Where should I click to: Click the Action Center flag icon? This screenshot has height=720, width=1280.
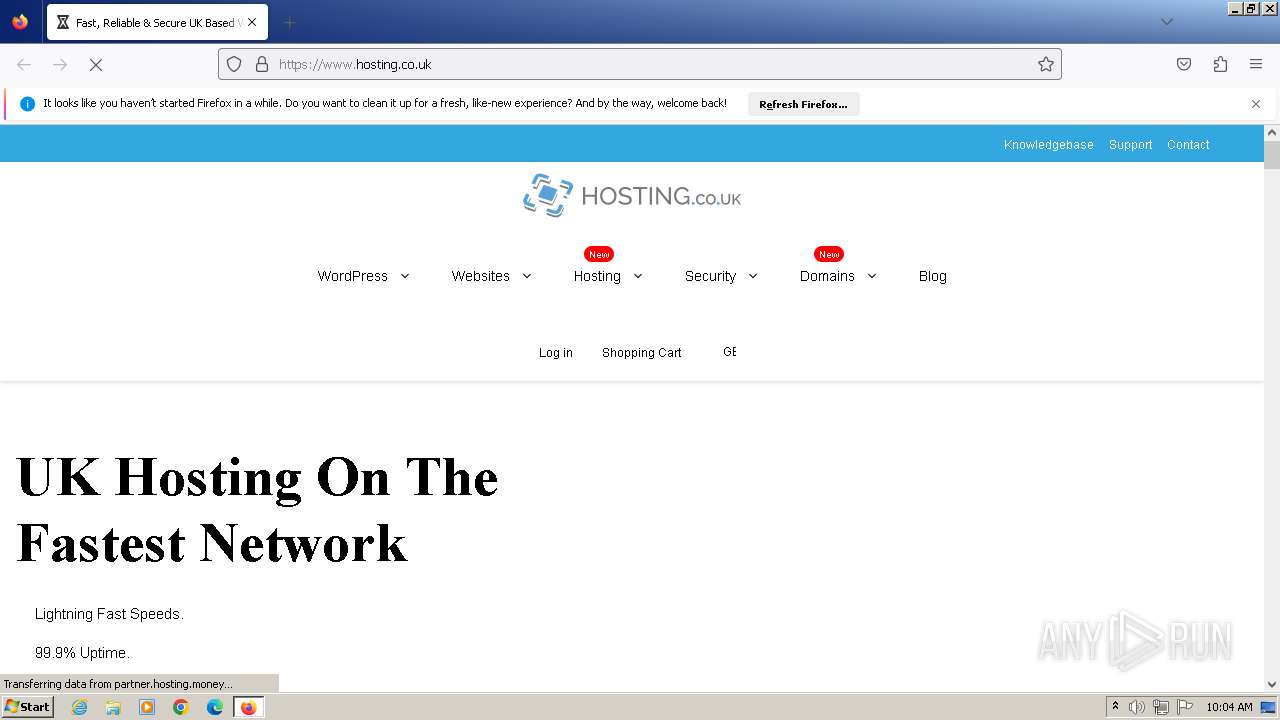point(1185,707)
